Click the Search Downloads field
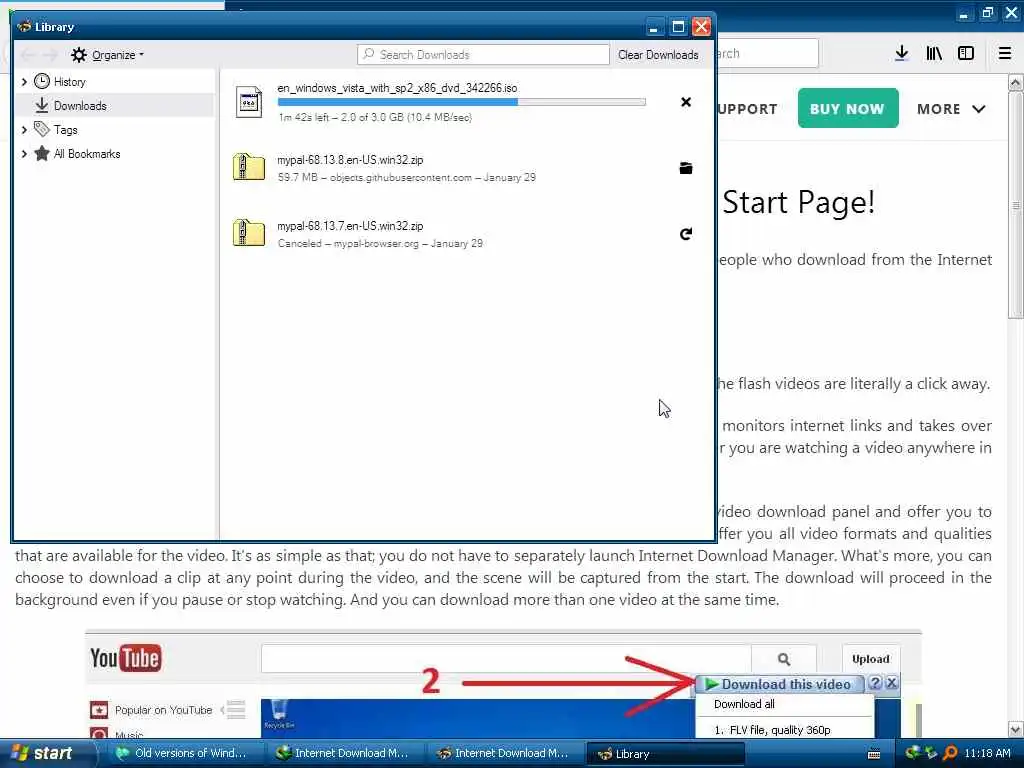This screenshot has width=1024, height=768. [x=483, y=55]
